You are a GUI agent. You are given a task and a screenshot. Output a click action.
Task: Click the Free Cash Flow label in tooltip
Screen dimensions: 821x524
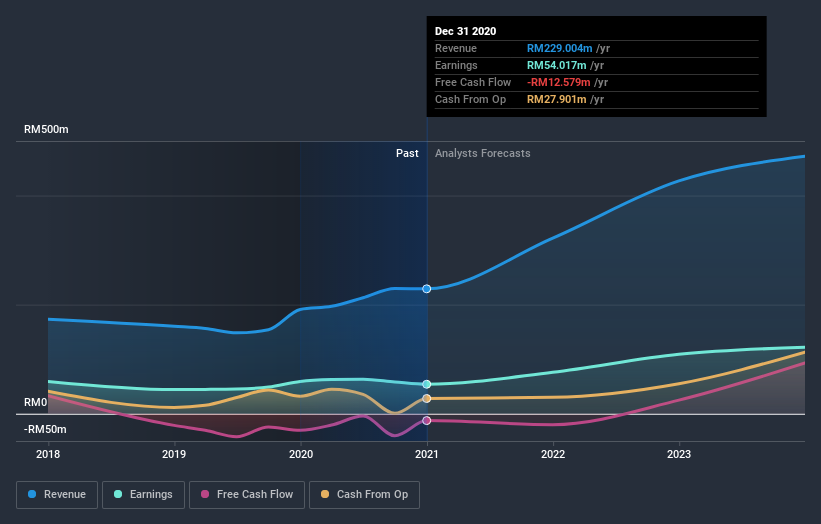tap(473, 83)
